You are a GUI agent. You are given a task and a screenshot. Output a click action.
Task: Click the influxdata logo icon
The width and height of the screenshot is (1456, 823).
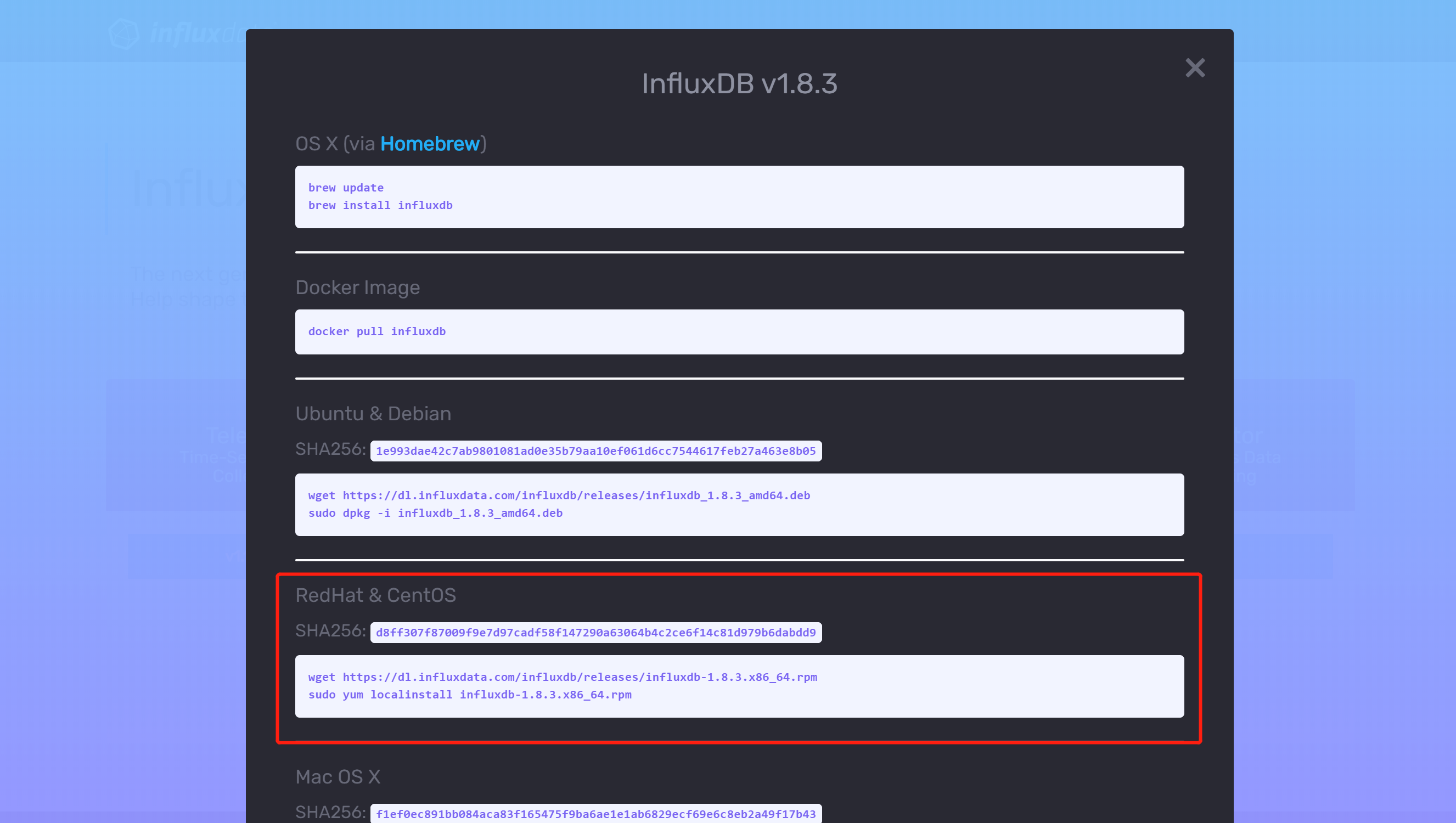pyautogui.click(x=124, y=34)
